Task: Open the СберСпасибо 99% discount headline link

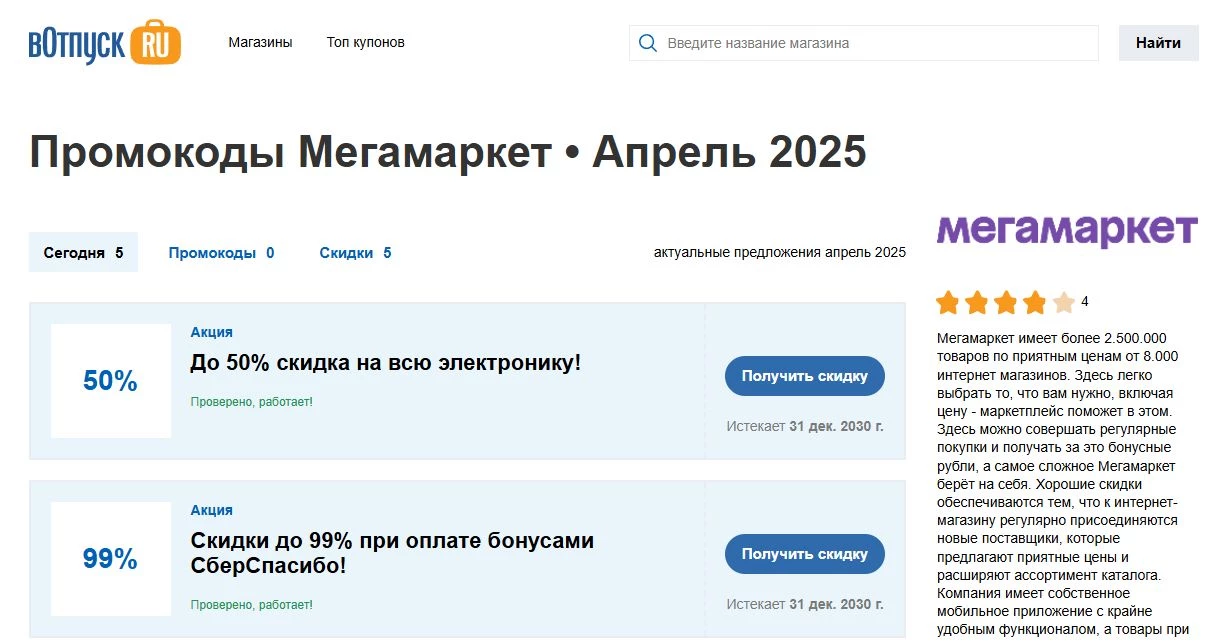Action: tap(392, 553)
